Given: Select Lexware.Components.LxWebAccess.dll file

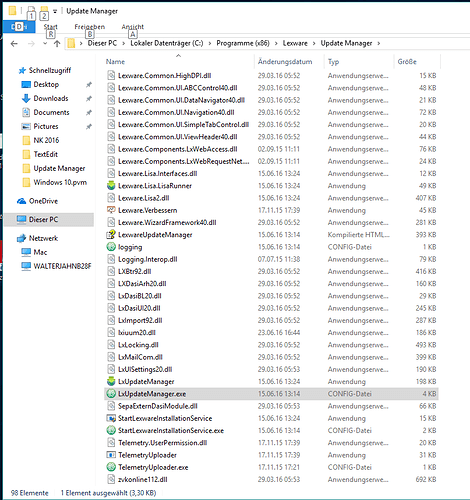Looking at the screenshot, I should pos(178,149).
